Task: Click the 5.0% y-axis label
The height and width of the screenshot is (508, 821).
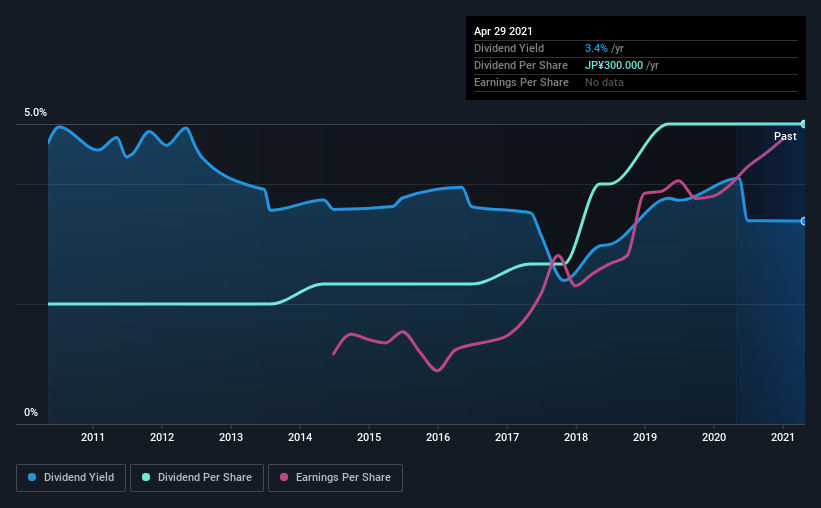Action: click(x=35, y=113)
